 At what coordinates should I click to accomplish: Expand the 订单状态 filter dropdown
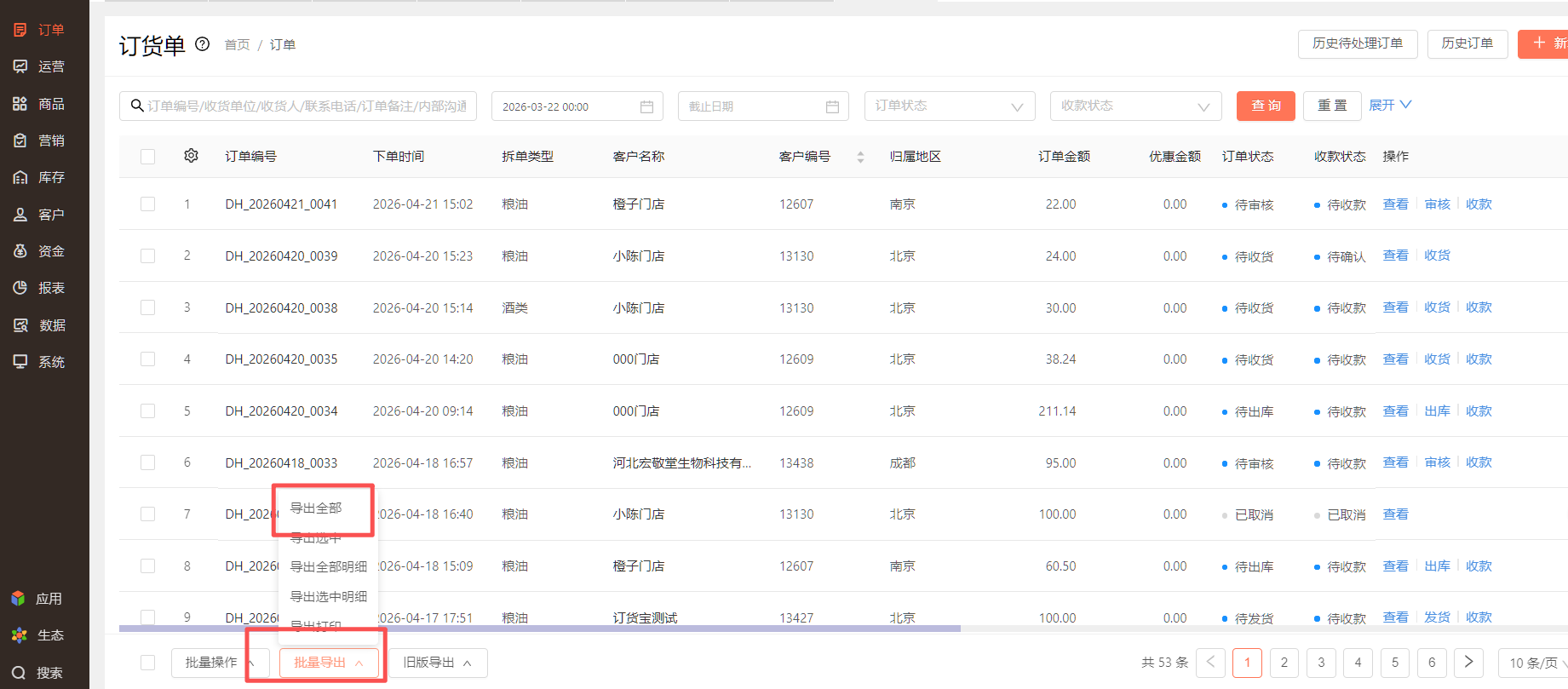(950, 106)
